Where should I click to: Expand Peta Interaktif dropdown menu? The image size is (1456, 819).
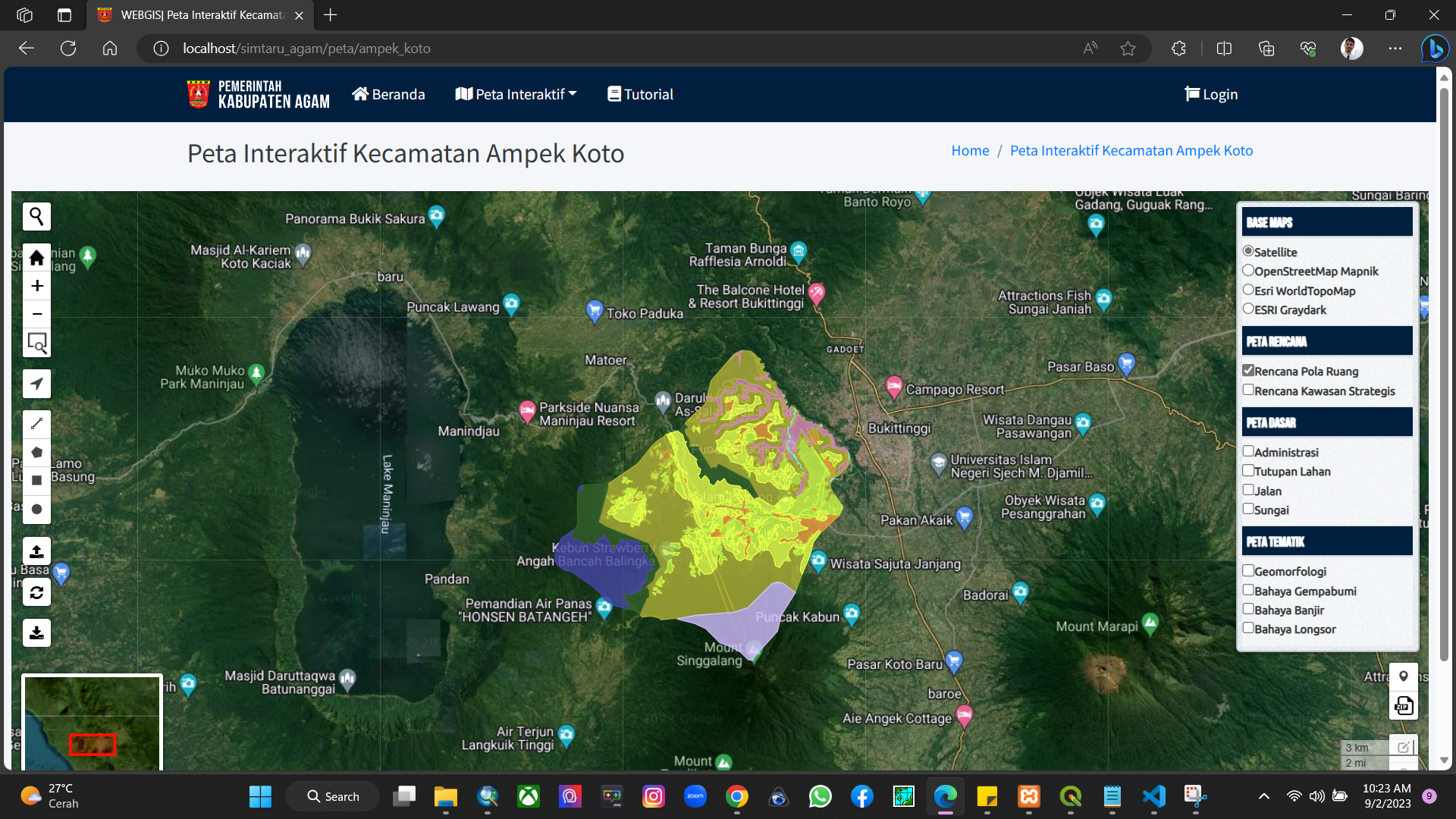click(516, 94)
